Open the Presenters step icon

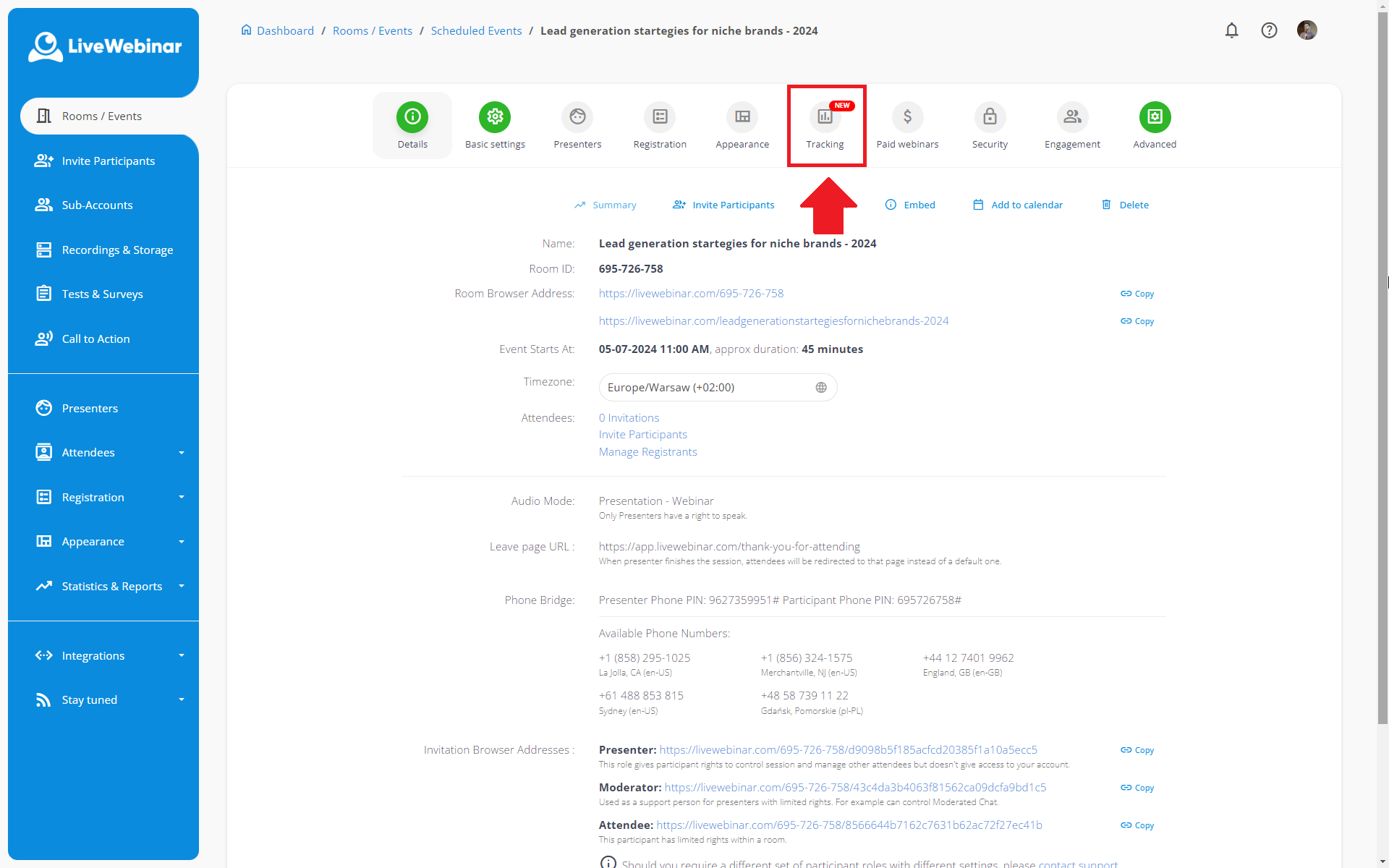click(x=577, y=117)
